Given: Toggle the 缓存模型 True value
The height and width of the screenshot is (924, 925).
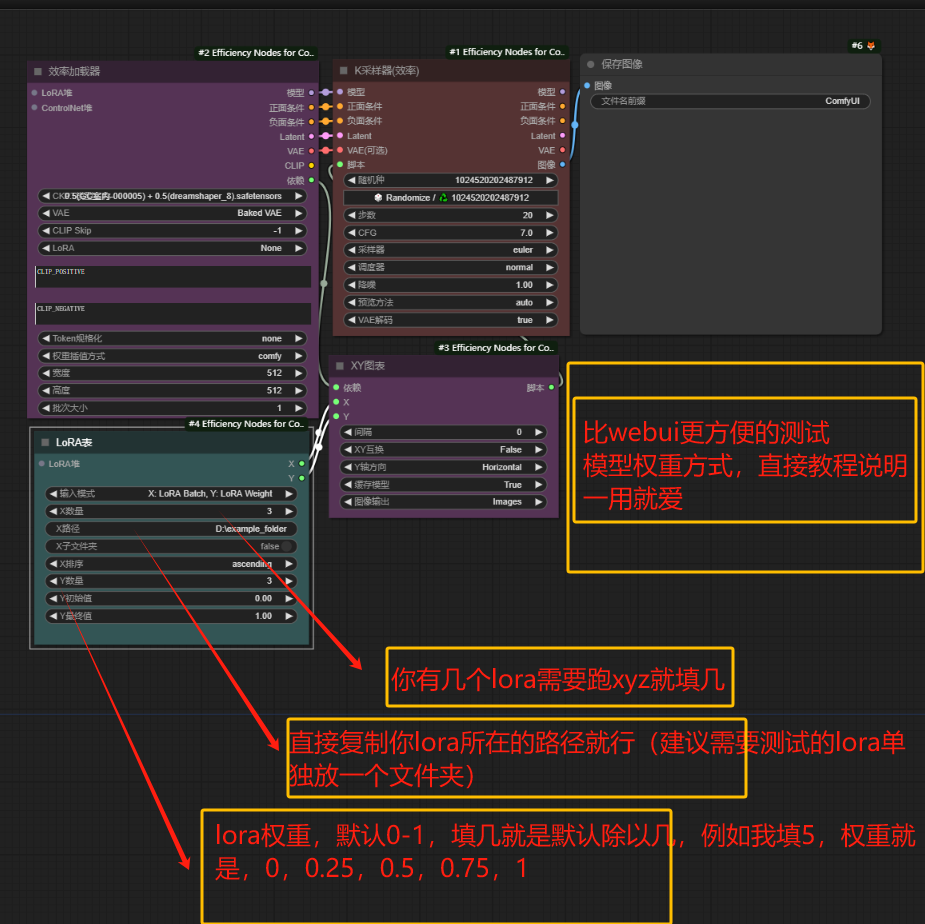Looking at the screenshot, I should pyautogui.click(x=443, y=484).
